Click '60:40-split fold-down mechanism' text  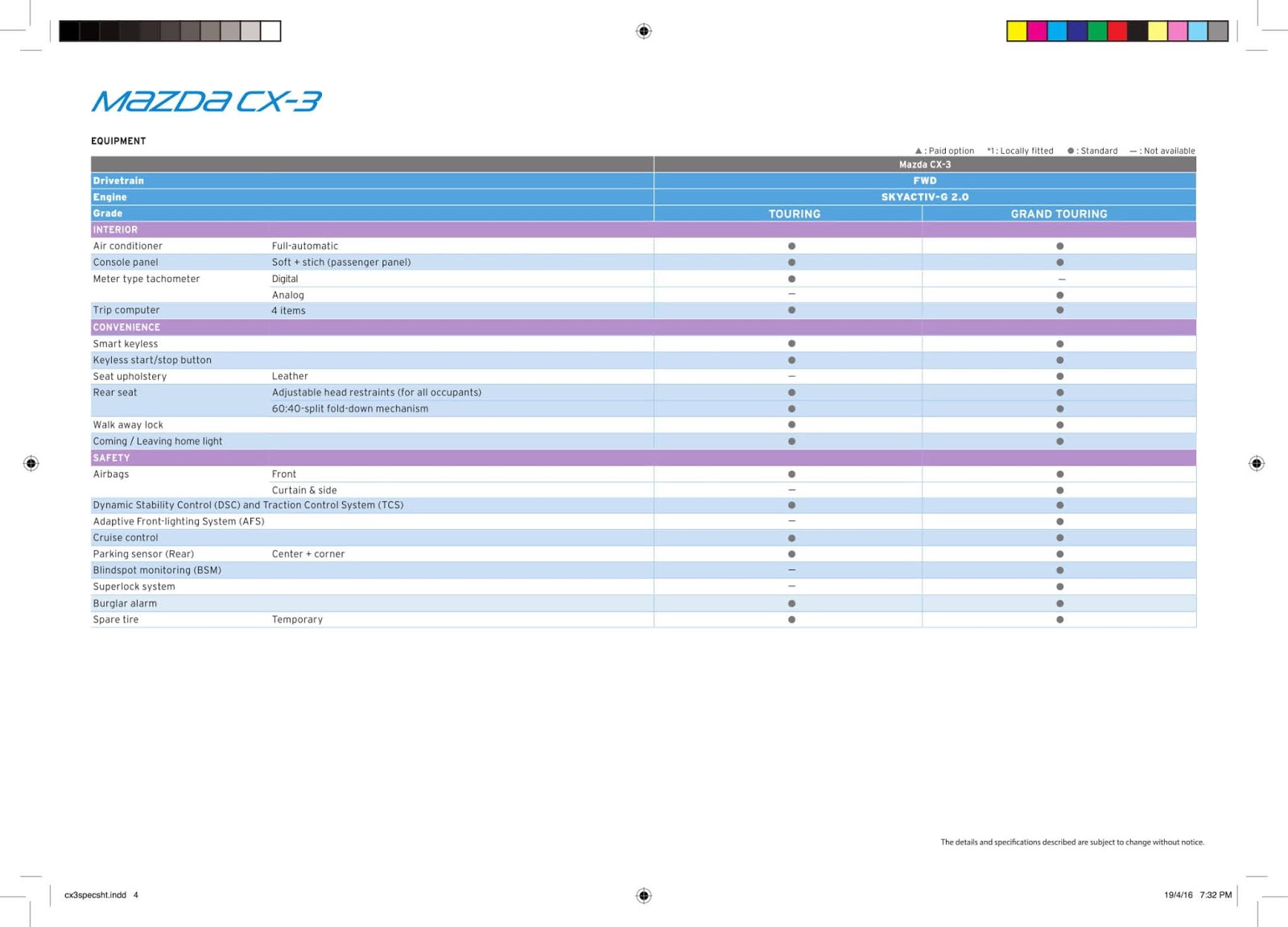(350, 408)
